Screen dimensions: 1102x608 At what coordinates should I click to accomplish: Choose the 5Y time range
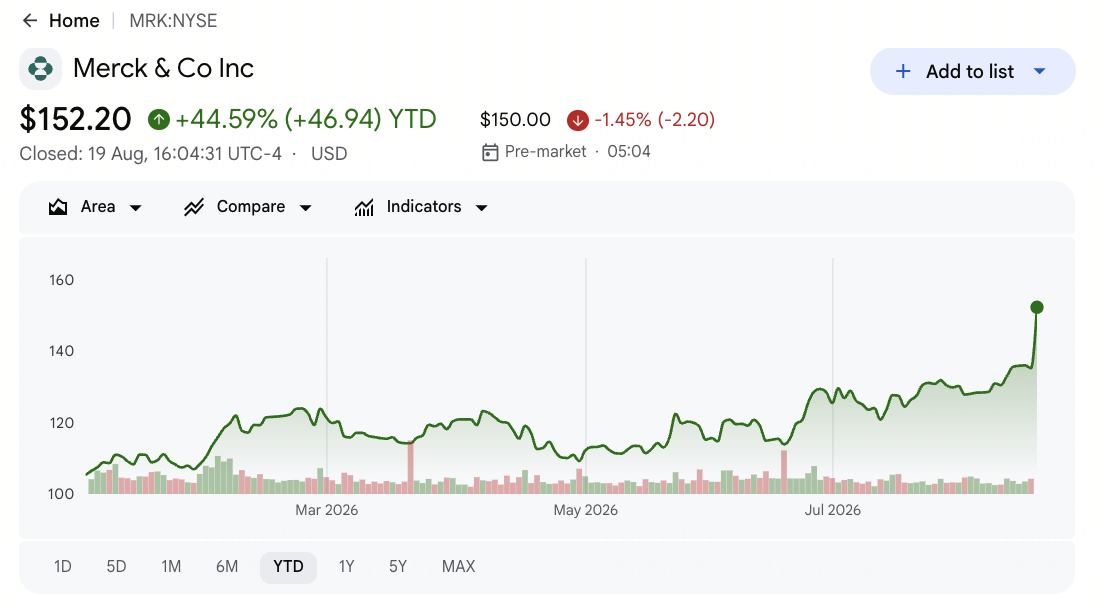click(x=398, y=567)
